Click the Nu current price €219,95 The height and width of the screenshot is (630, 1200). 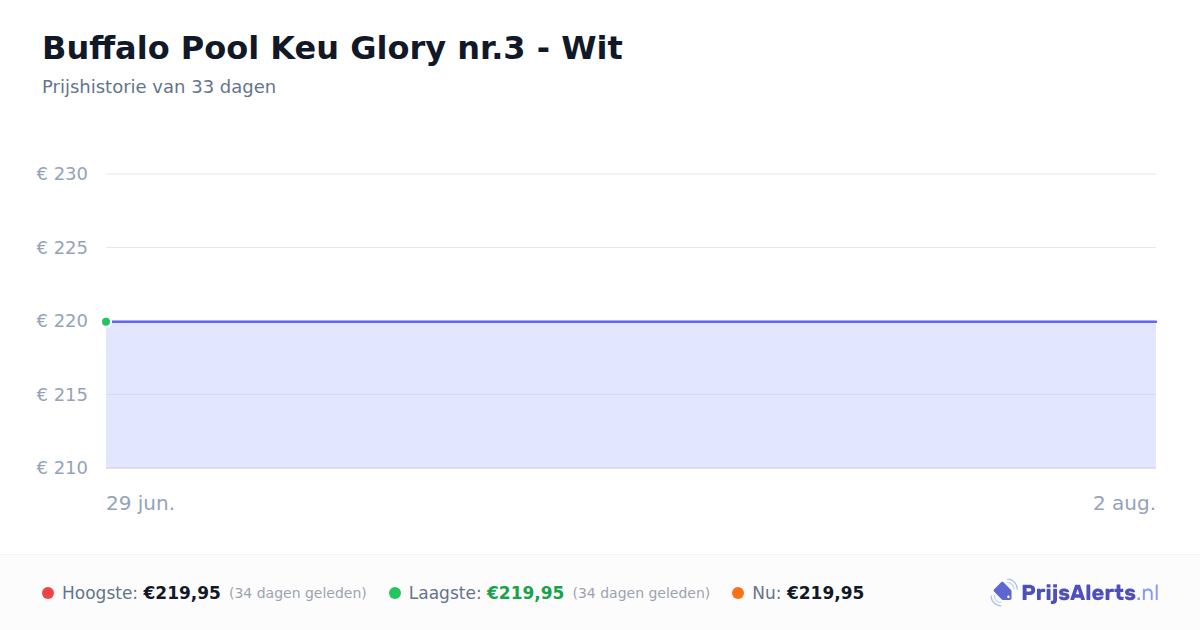[825, 593]
